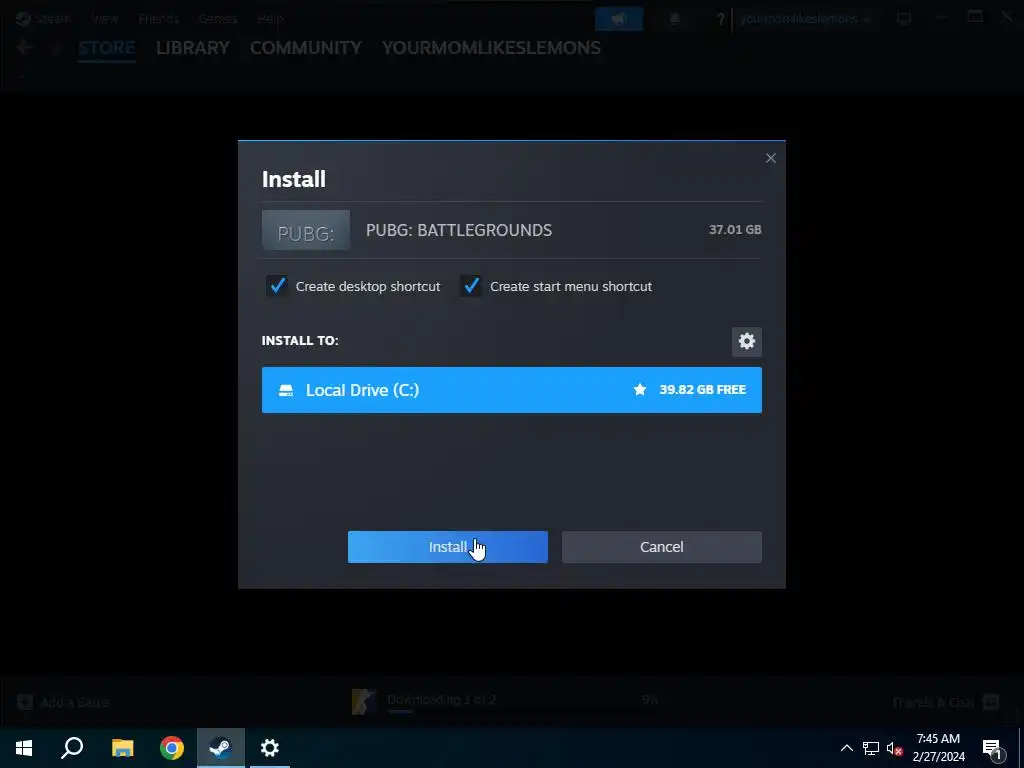Click the network tray icon

(x=871, y=748)
